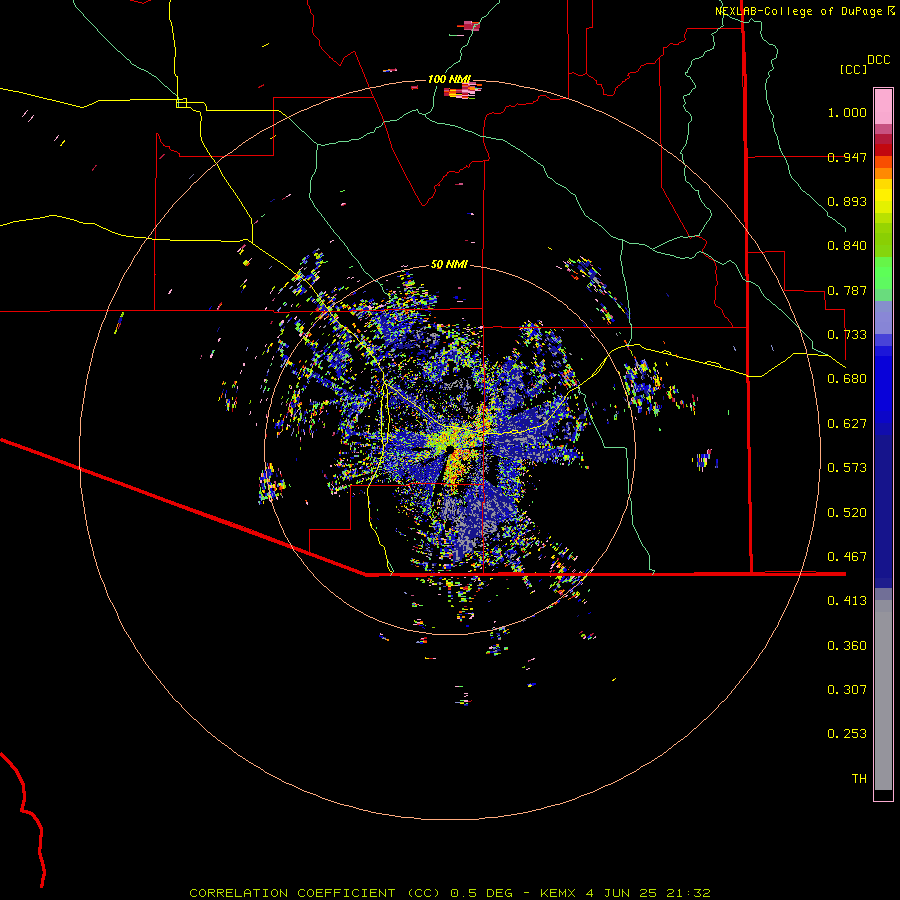The height and width of the screenshot is (900, 900).
Task: Select the 0.573 scale value
Action: (847, 468)
